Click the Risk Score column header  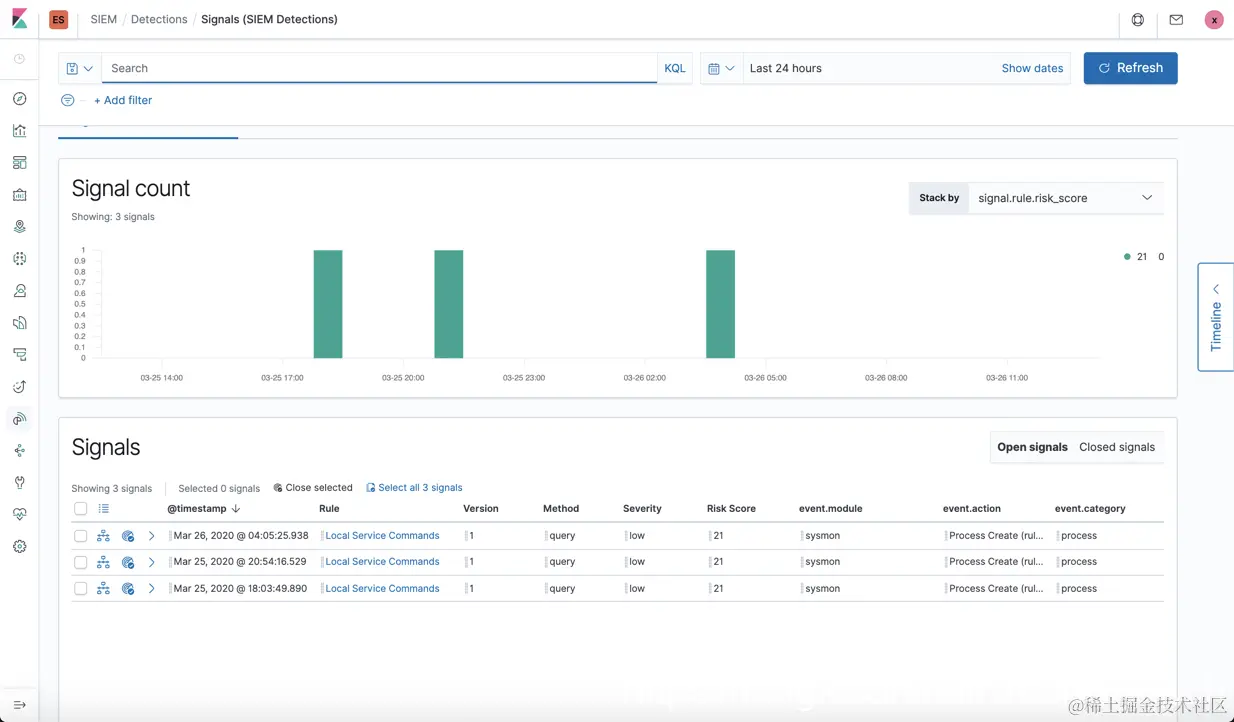click(x=731, y=509)
